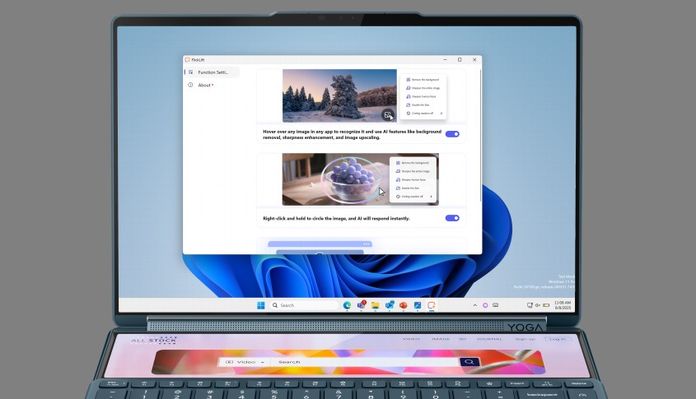Click the Sign up link on stock site
696x399 pixels.
pos(525,339)
